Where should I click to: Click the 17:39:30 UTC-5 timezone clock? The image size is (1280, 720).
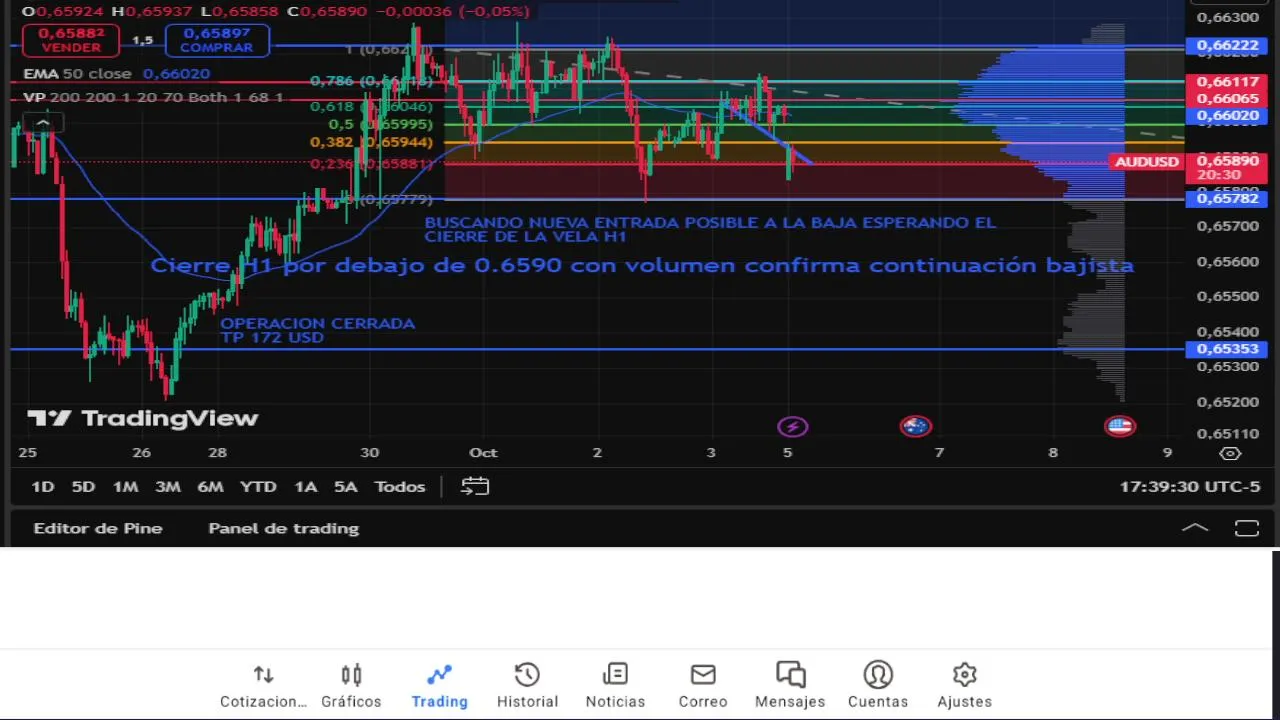click(1190, 487)
